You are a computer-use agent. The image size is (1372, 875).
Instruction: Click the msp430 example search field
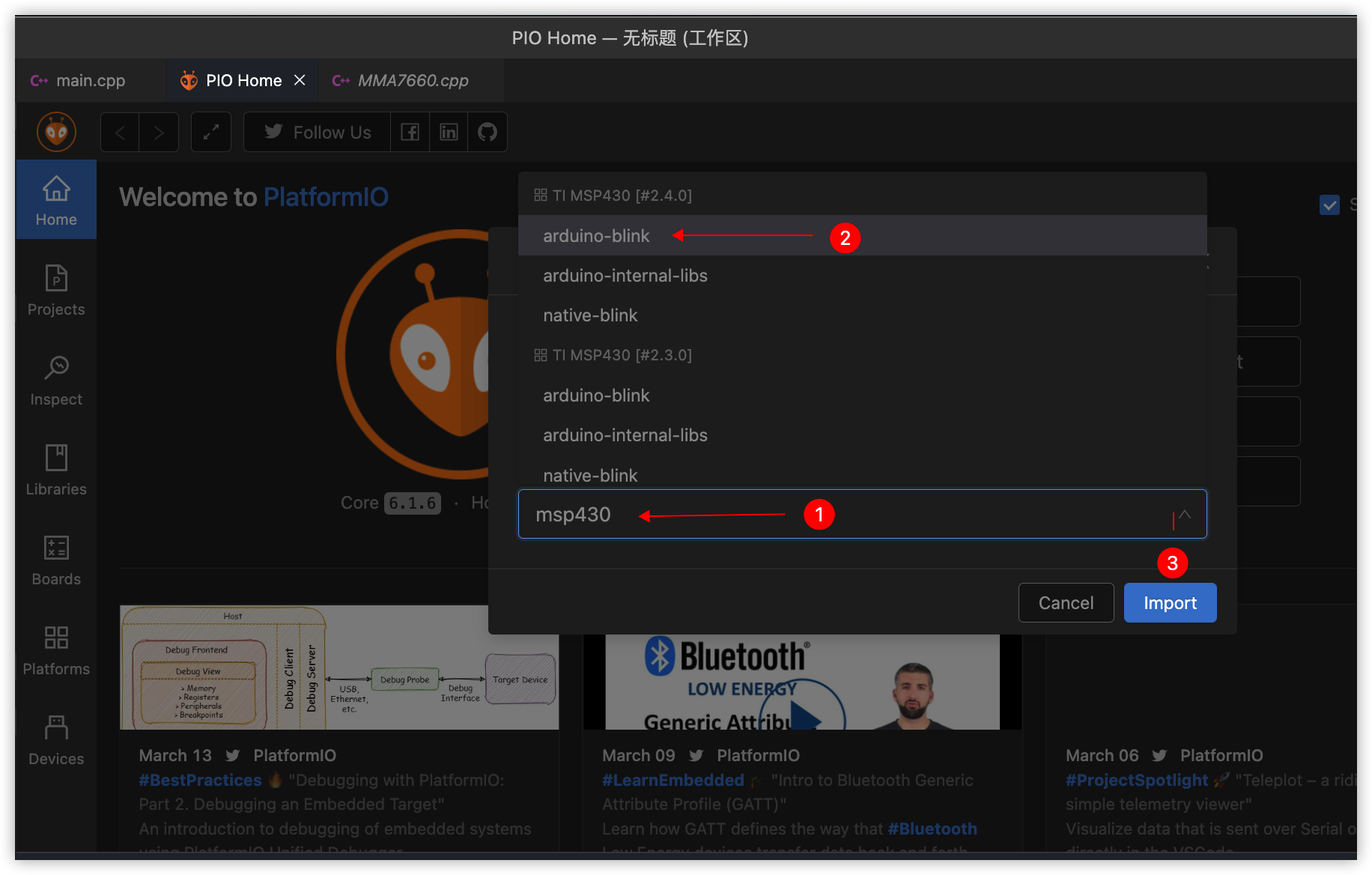tap(863, 514)
